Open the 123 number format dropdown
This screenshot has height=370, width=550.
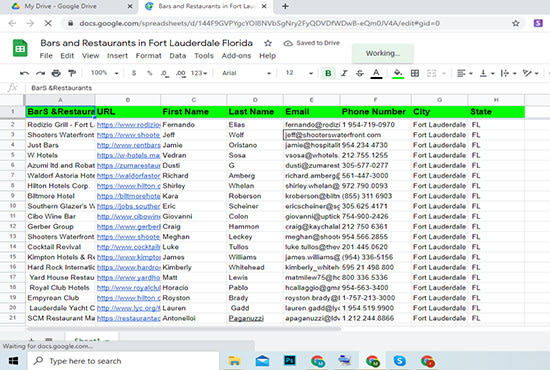199,73
